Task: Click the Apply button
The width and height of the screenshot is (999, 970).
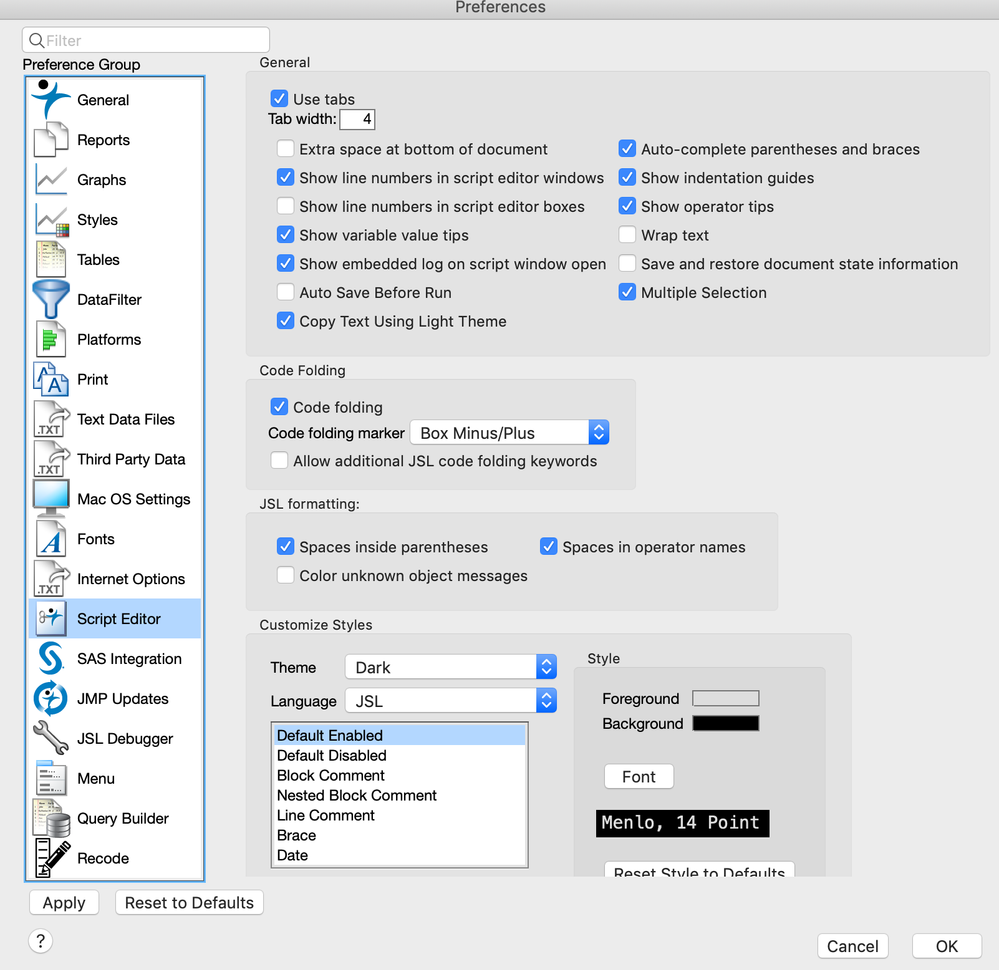Action: [63, 902]
